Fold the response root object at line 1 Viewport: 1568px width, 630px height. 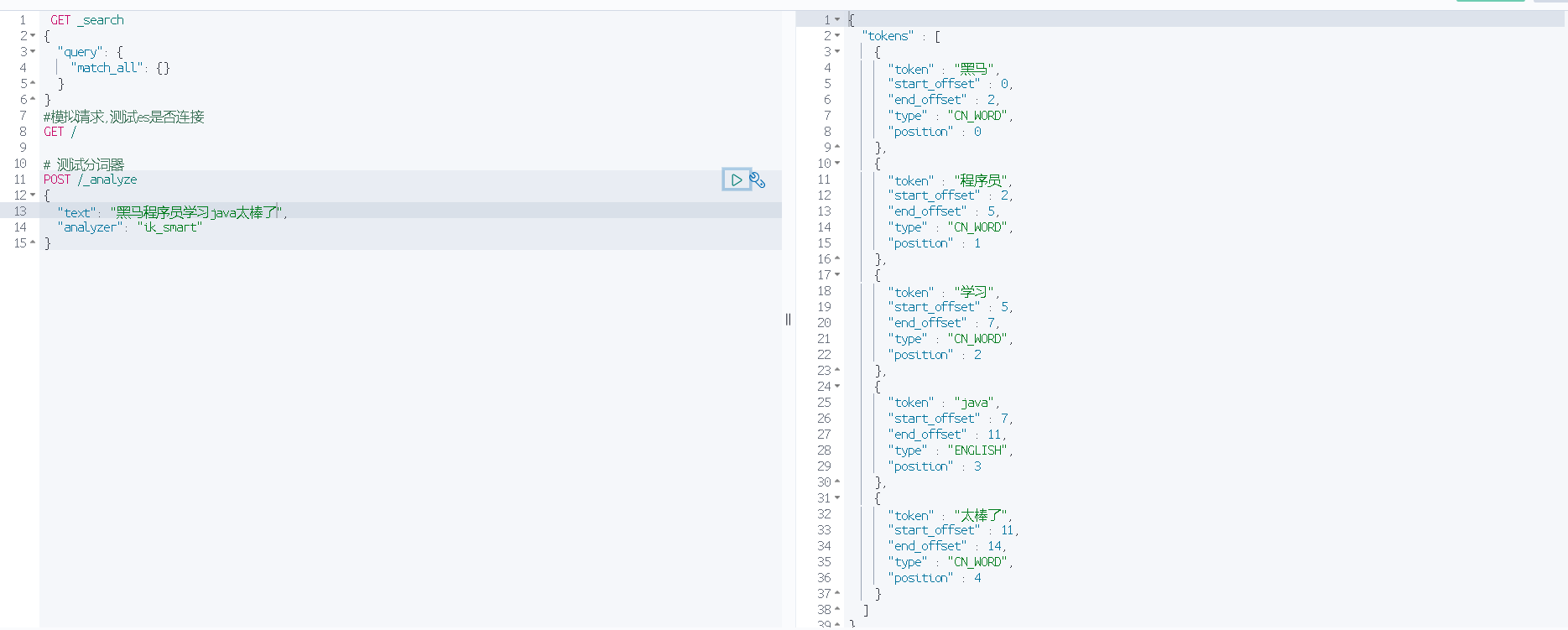pos(837,20)
